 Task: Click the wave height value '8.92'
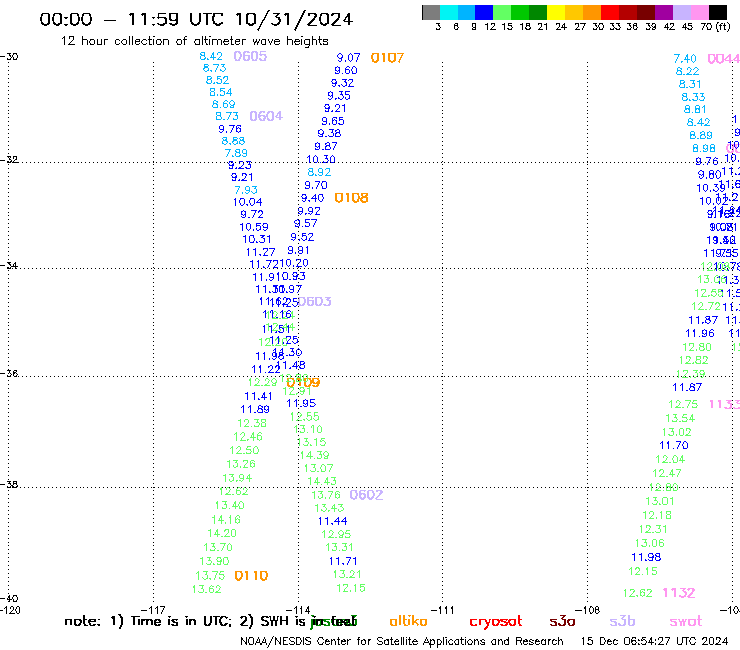tap(320, 172)
